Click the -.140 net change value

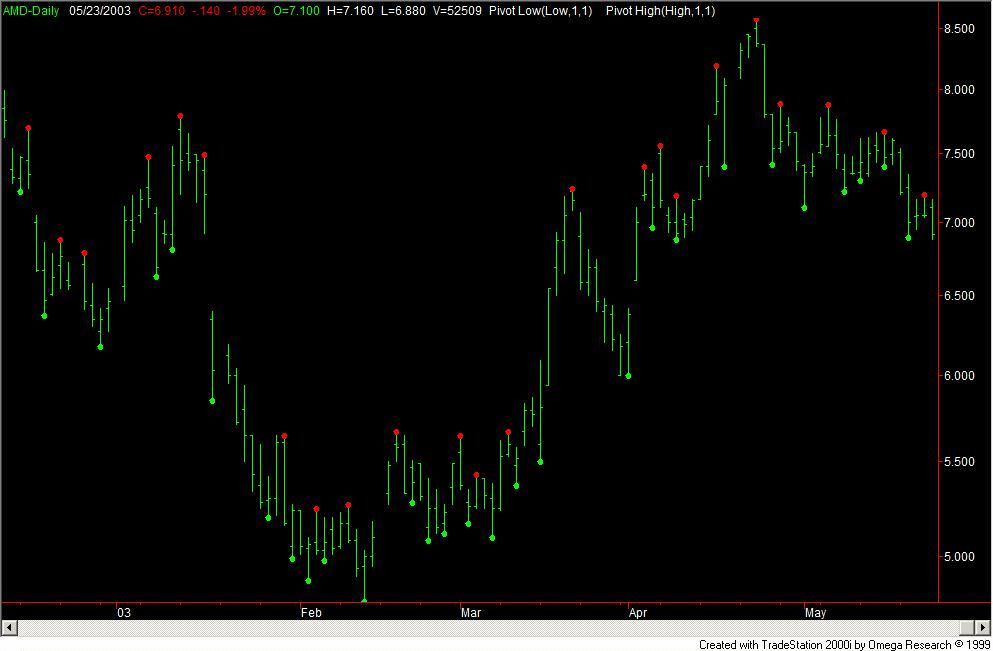click(207, 11)
